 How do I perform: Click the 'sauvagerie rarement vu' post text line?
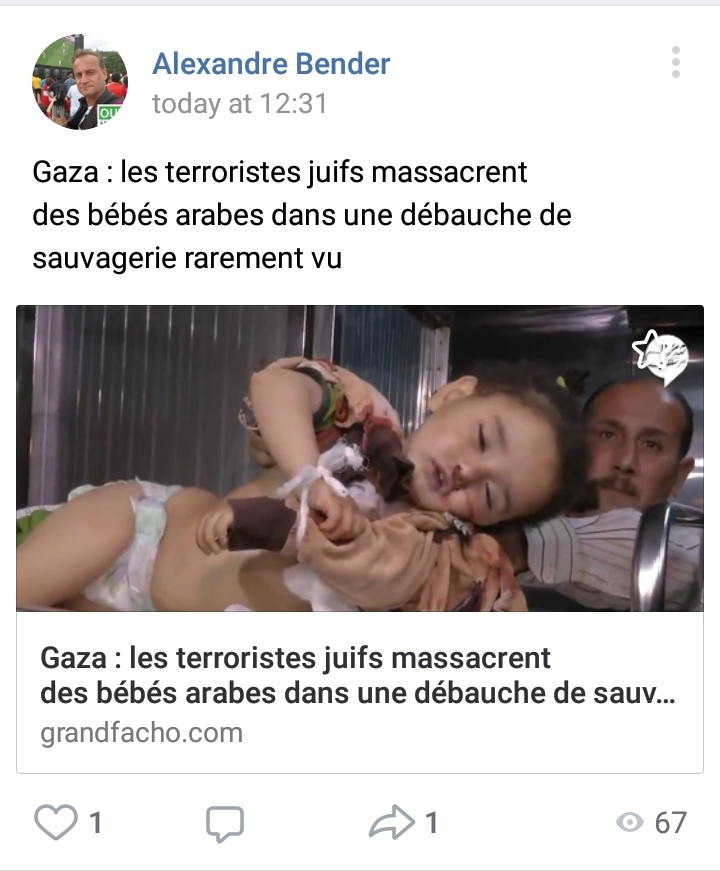pyautogui.click(x=187, y=258)
